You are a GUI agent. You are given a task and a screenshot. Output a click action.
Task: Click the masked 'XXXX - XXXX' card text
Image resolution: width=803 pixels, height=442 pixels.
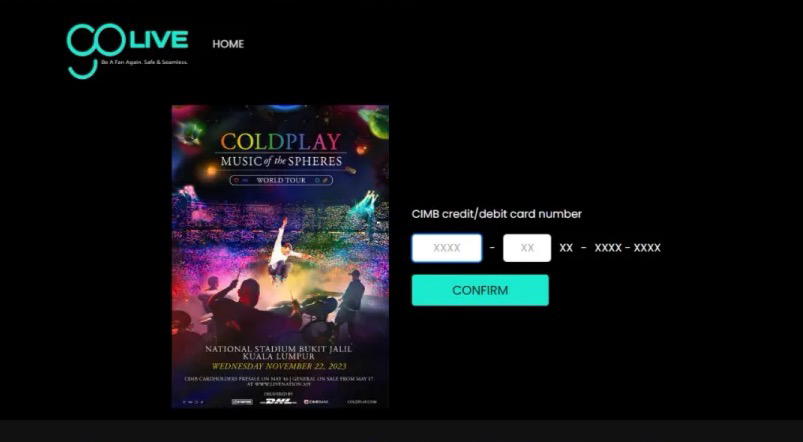(627, 248)
